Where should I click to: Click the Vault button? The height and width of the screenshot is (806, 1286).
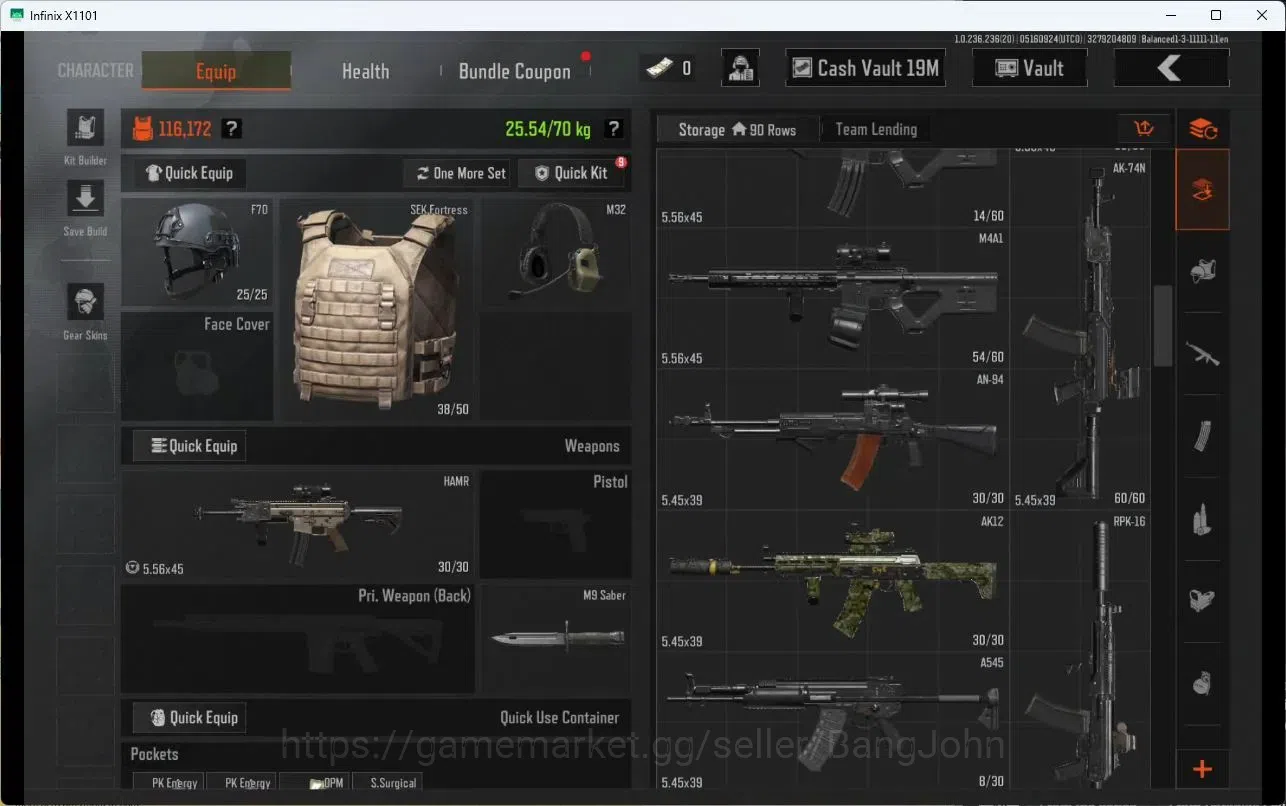[1030, 68]
